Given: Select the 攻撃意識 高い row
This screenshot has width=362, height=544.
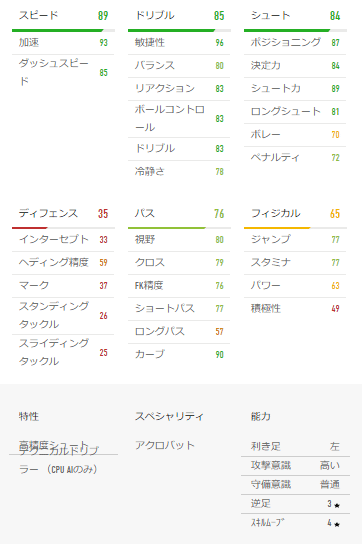Looking at the screenshot, I should [295, 465].
